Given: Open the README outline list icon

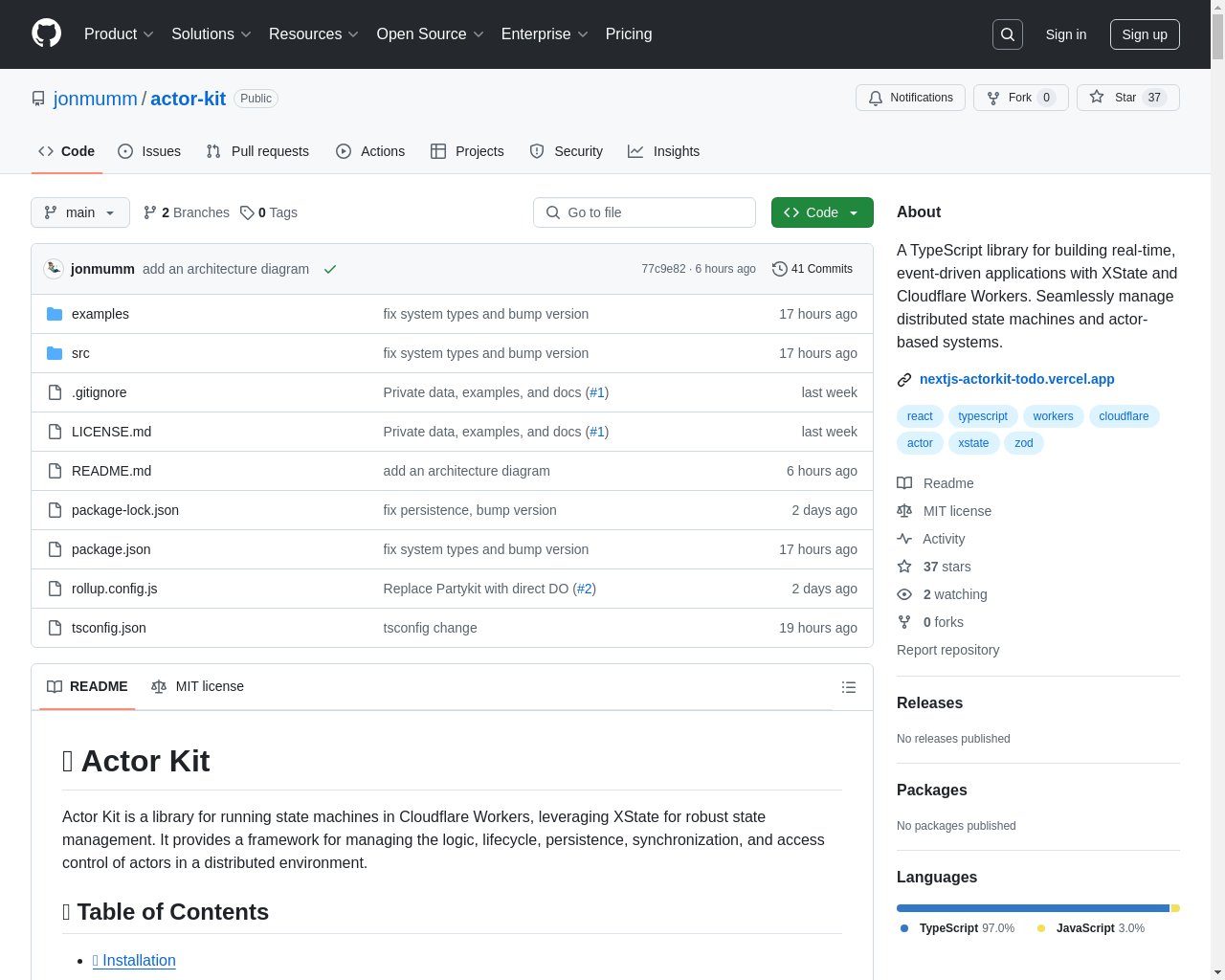Looking at the screenshot, I should click(x=849, y=687).
